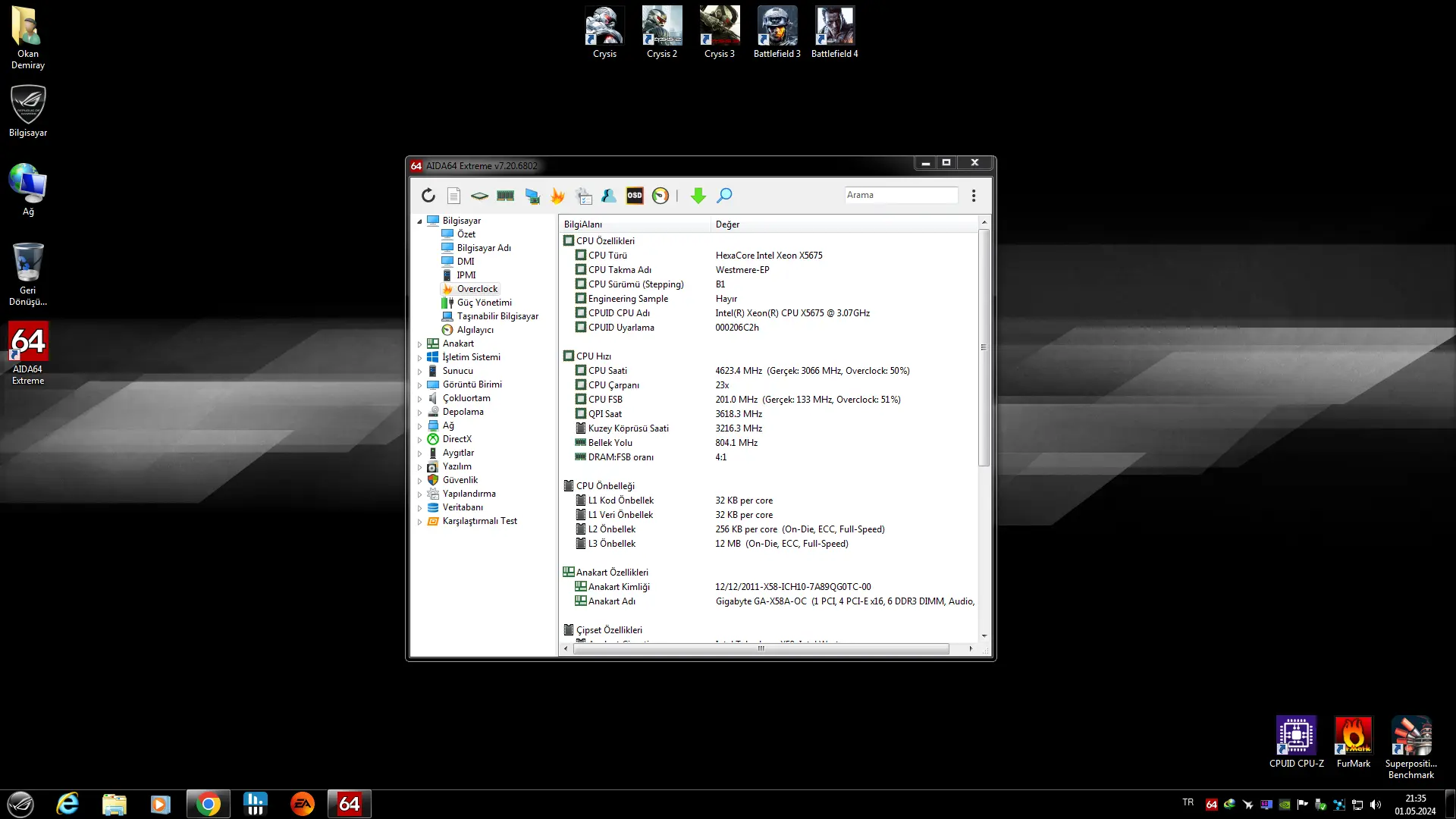Image resolution: width=1456 pixels, height=819 pixels.
Task: Click the green download arrow toolbar icon
Action: tap(698, 196)
